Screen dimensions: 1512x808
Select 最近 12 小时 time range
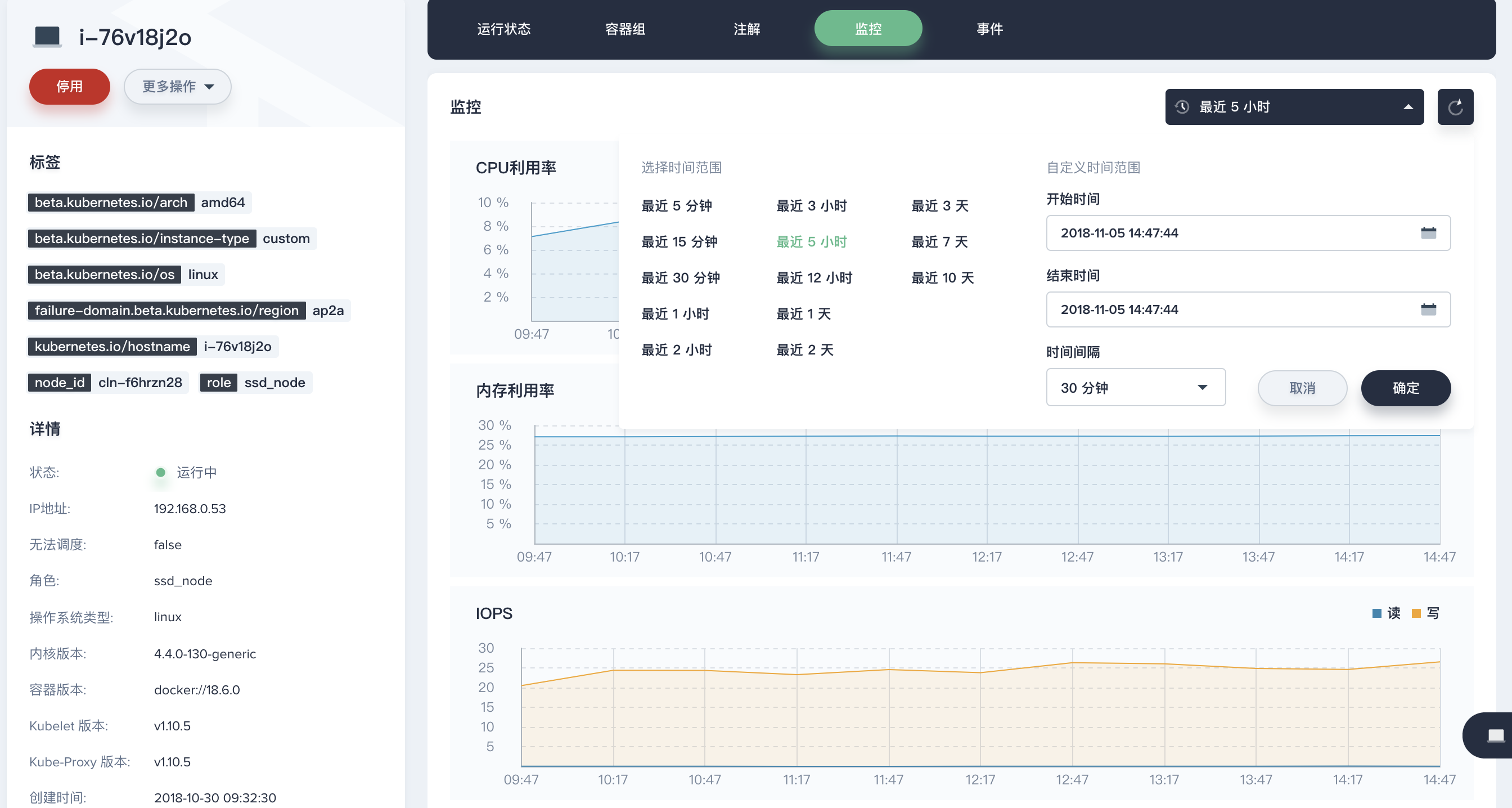pyautogui.click(x=814, y=277)
